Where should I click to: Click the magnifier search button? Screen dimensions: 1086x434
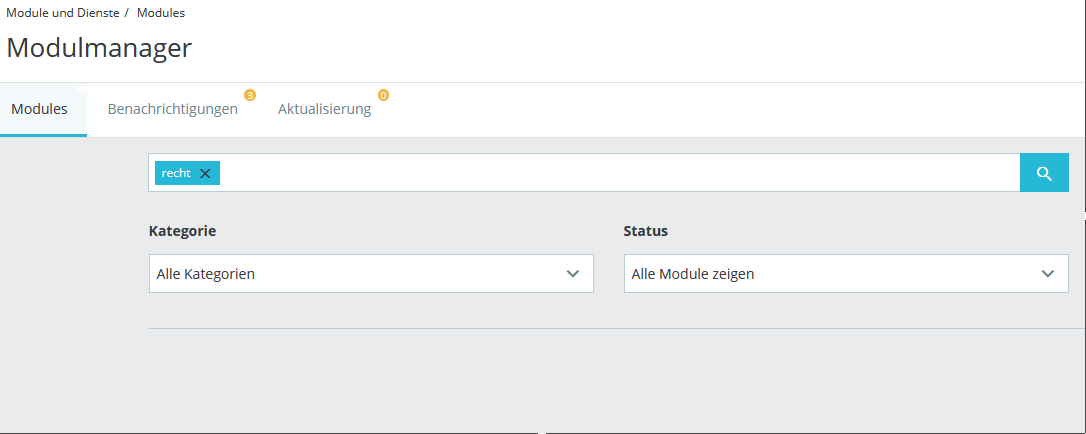pyautogui.click(x=1044, y=173)
